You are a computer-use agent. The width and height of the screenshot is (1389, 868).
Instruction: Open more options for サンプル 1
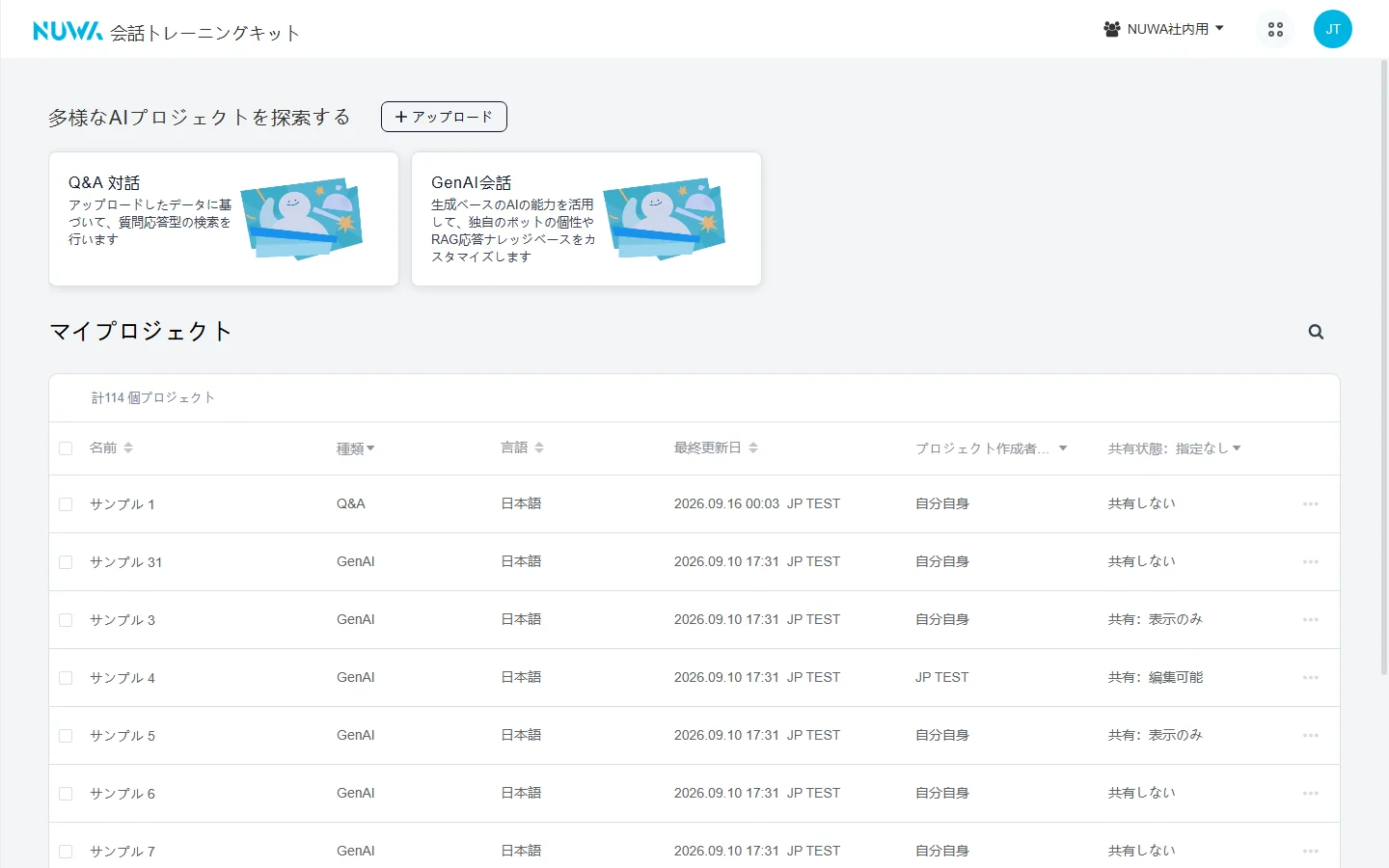click(1310, 504)
